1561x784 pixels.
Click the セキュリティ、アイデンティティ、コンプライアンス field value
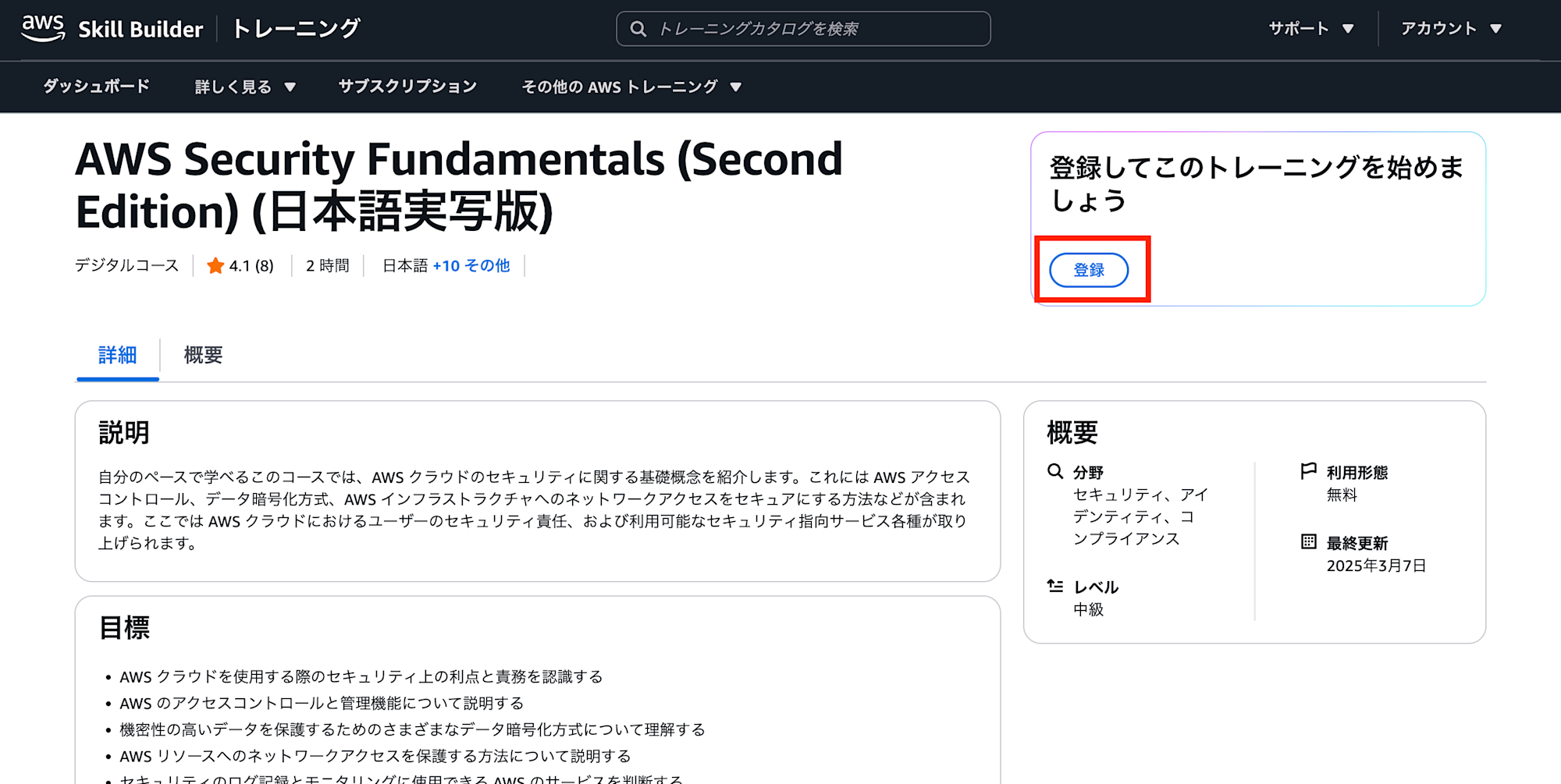1141,516
